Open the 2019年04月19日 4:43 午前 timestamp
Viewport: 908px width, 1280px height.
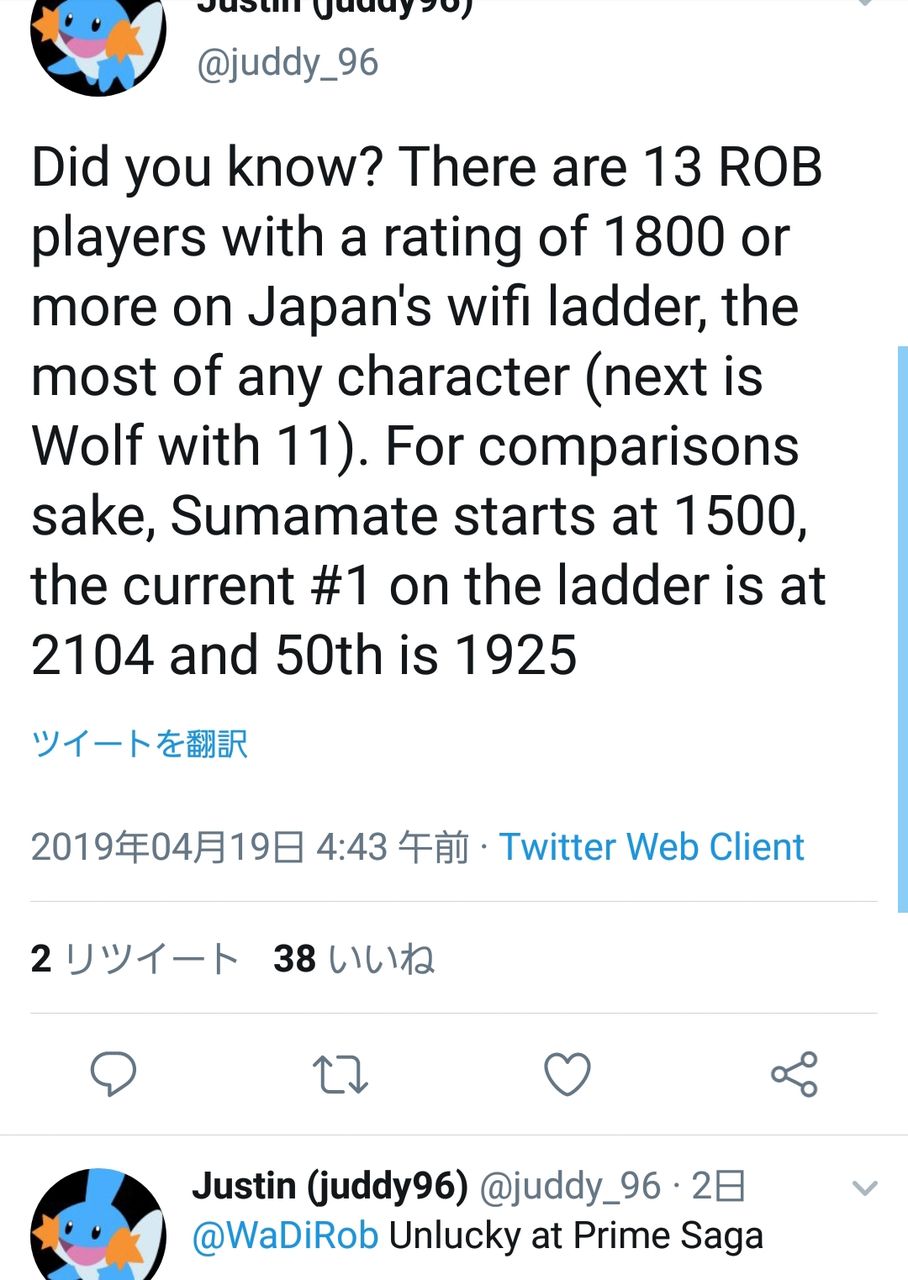click(250, 847)
